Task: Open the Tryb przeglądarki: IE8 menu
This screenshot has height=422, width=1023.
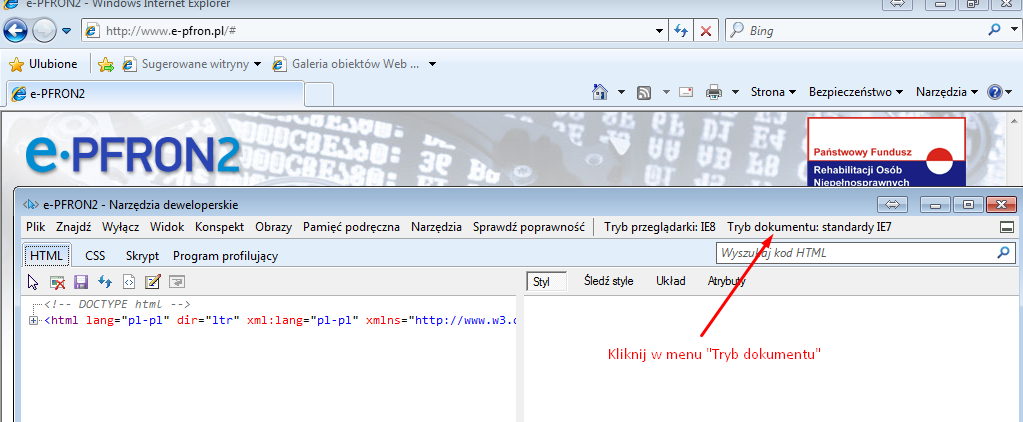Action: (660, 227)
